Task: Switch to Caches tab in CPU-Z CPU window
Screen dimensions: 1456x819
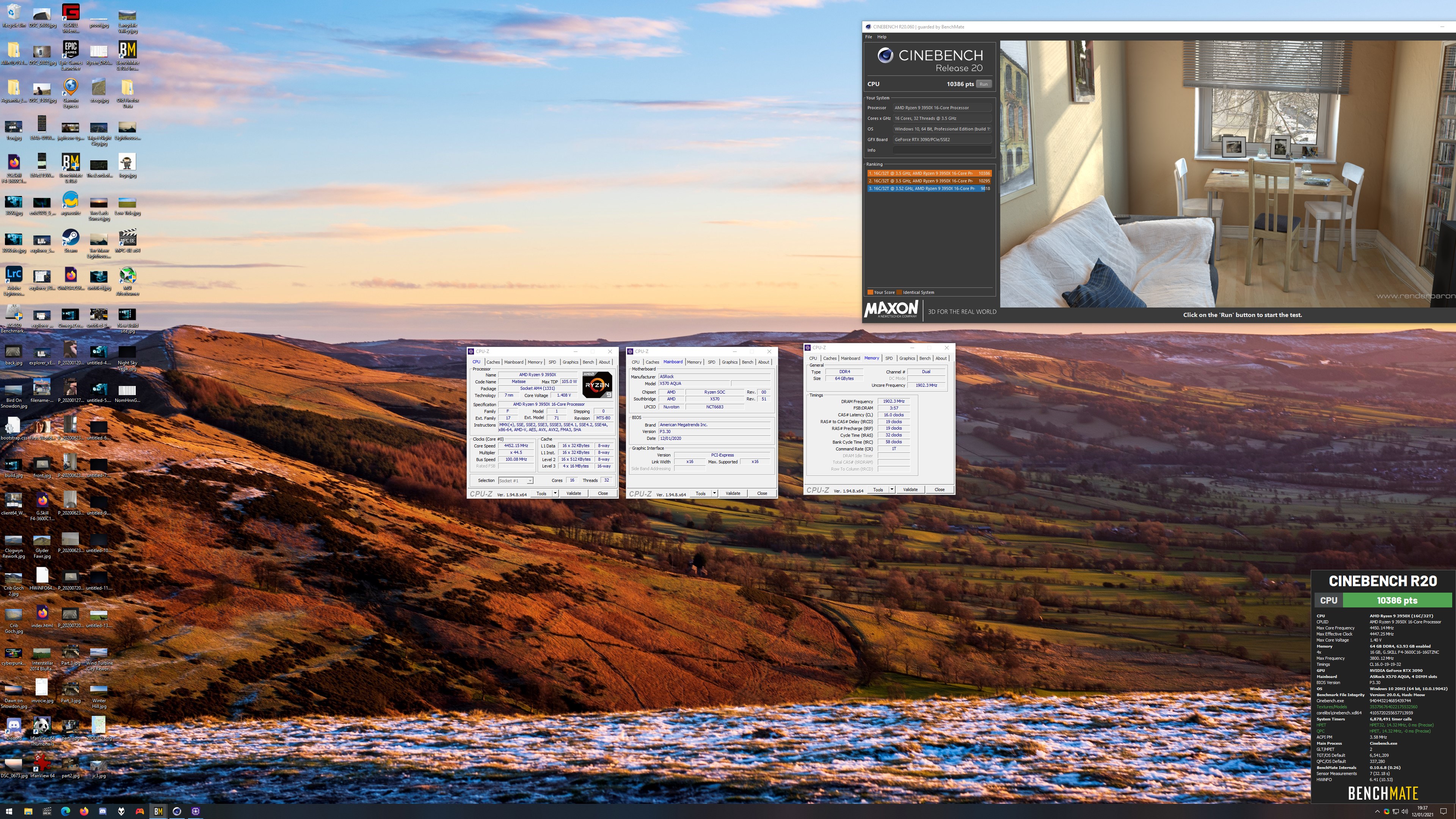Action: click(493, 362)
